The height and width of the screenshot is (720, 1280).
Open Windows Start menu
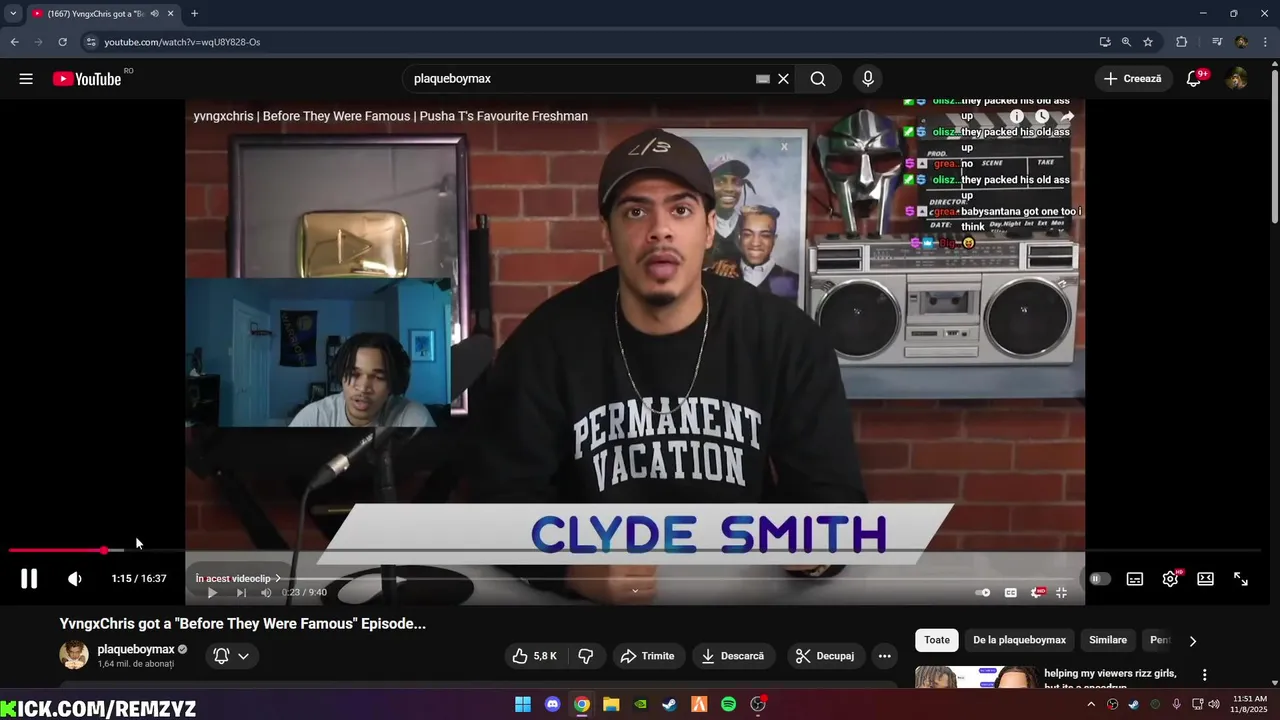tap(523, 704)
